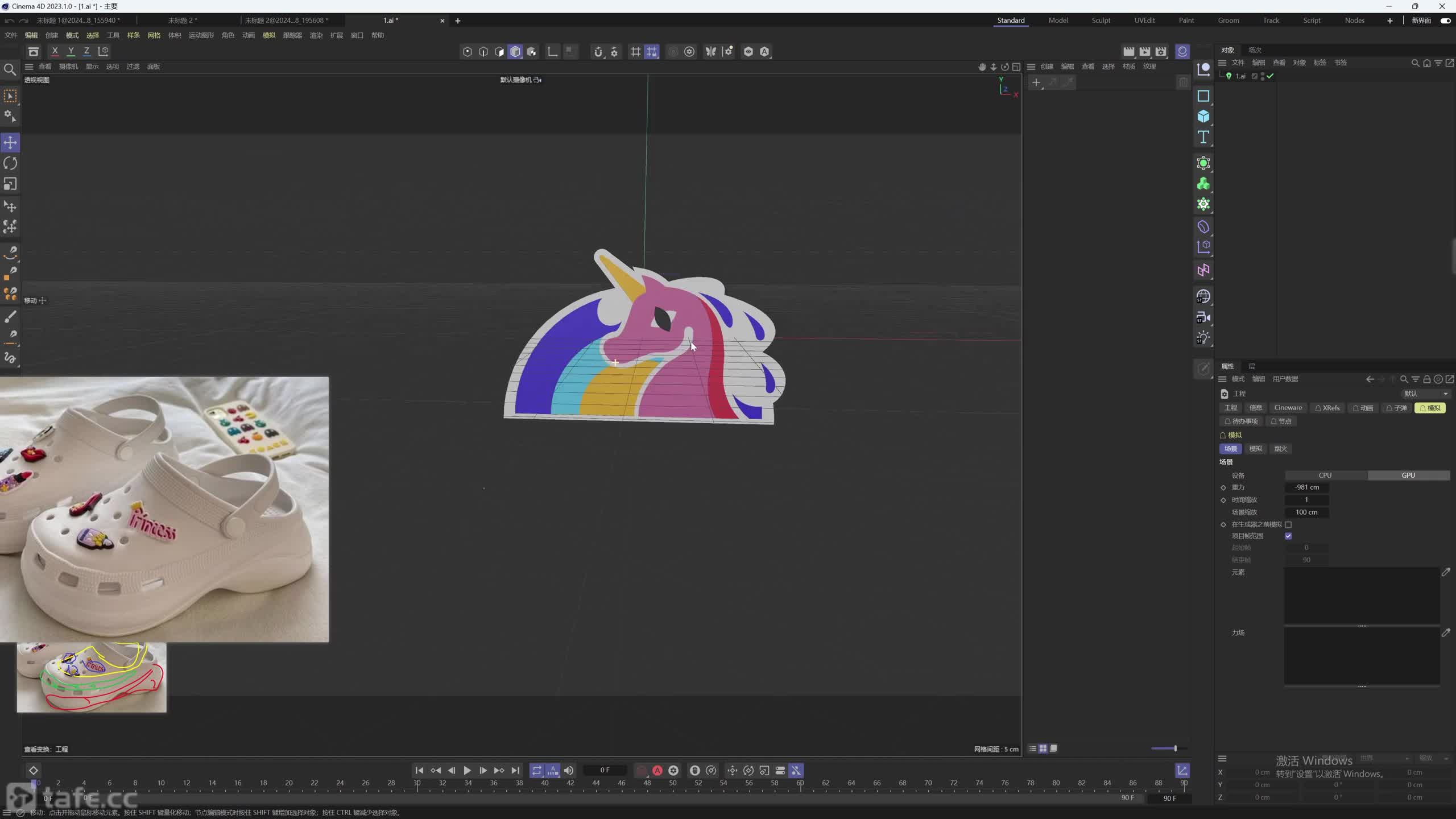This screenshot has height=819, width=1456.
Task: Open the deformer bend icon
Action: (1203, 227)
